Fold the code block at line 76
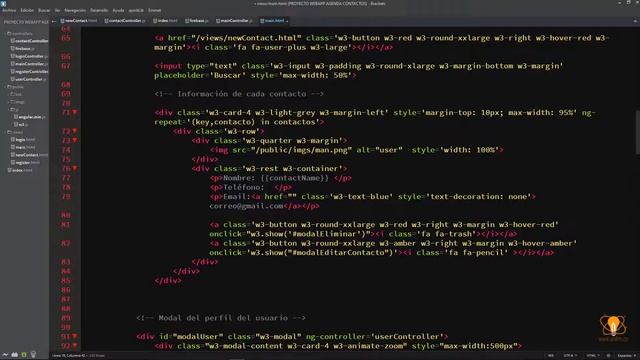640x360 pixels. pos(75,169)
